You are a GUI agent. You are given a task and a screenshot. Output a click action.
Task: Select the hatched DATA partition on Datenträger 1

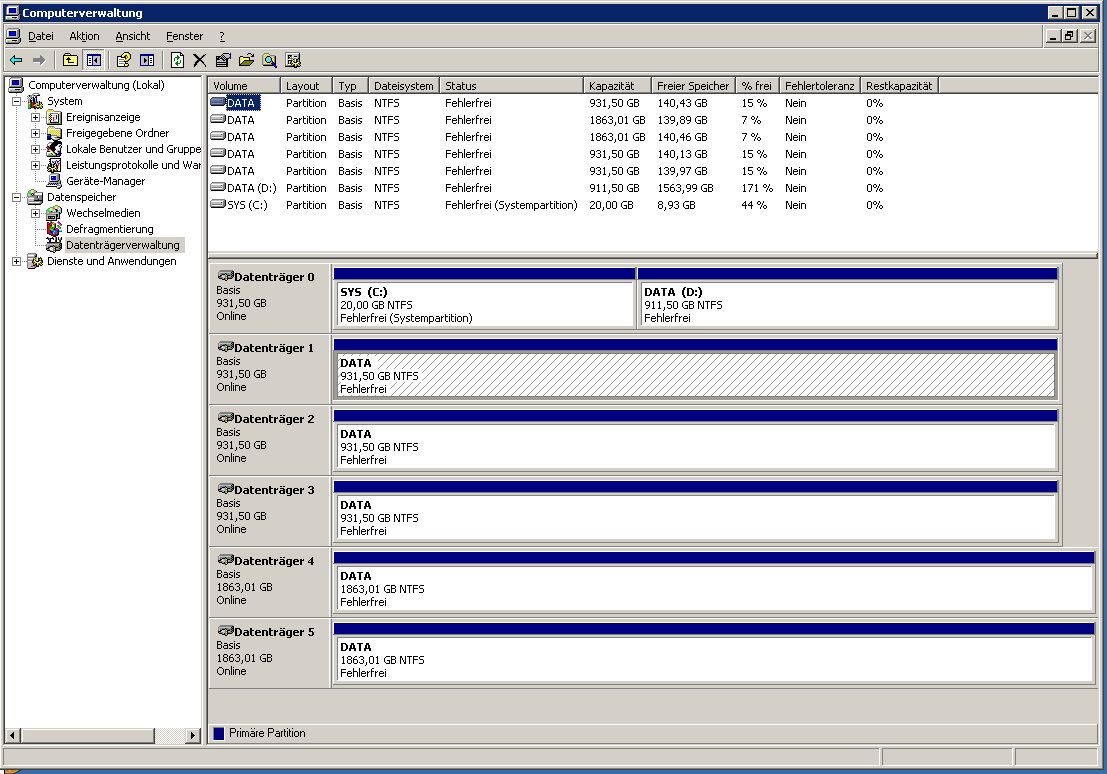(695, 375)
